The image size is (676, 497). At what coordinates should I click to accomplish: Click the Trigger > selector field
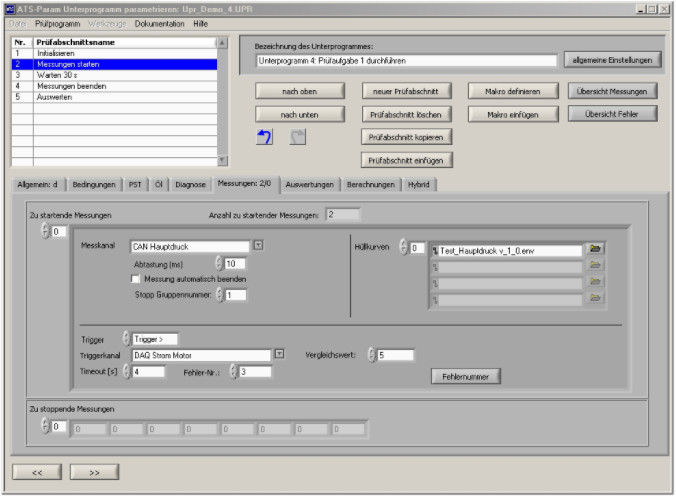(155, 340)
